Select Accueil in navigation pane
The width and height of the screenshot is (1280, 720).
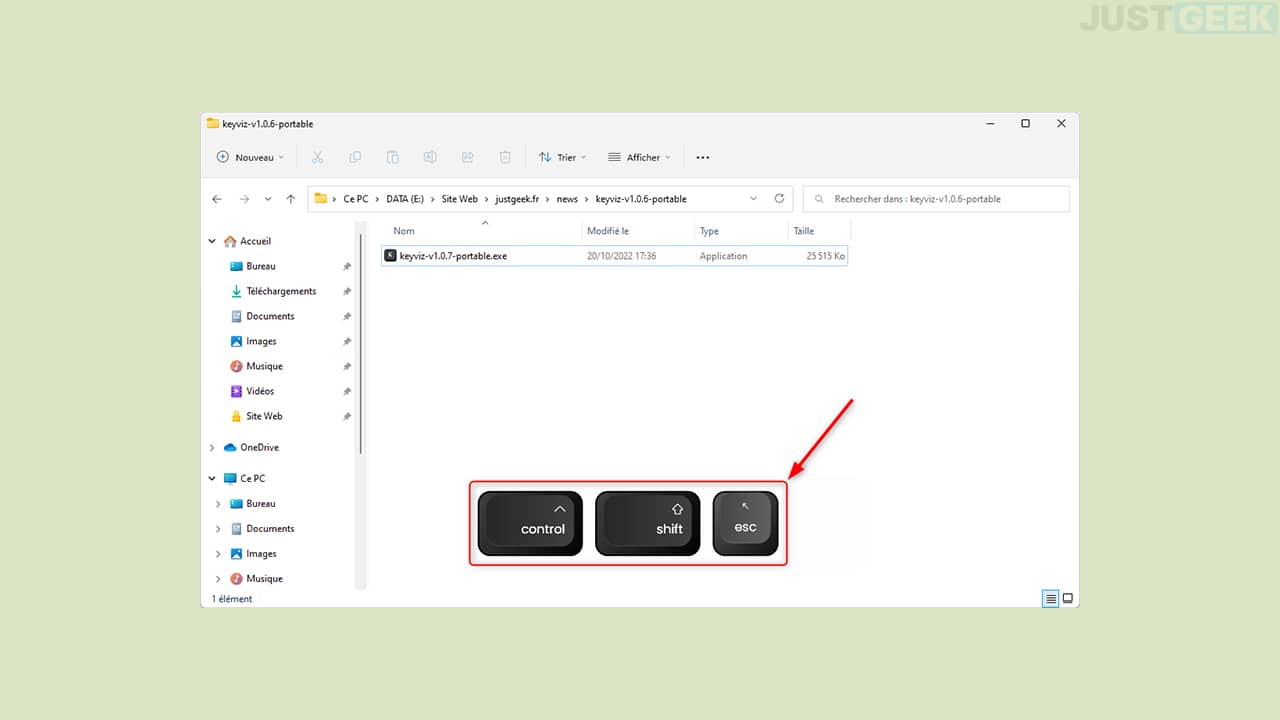click(x=255, y=241)
